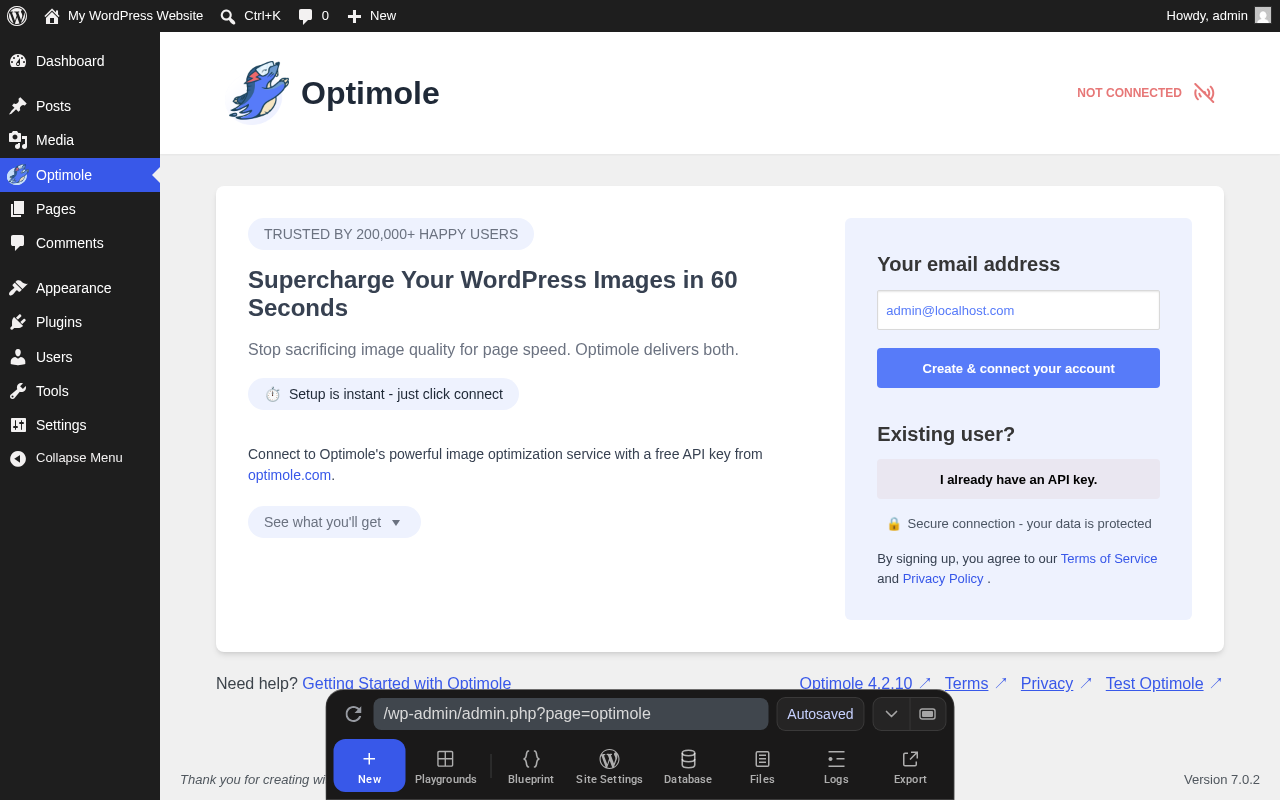
Task: Click the secure connection lock icon
Action: point(894,524)
